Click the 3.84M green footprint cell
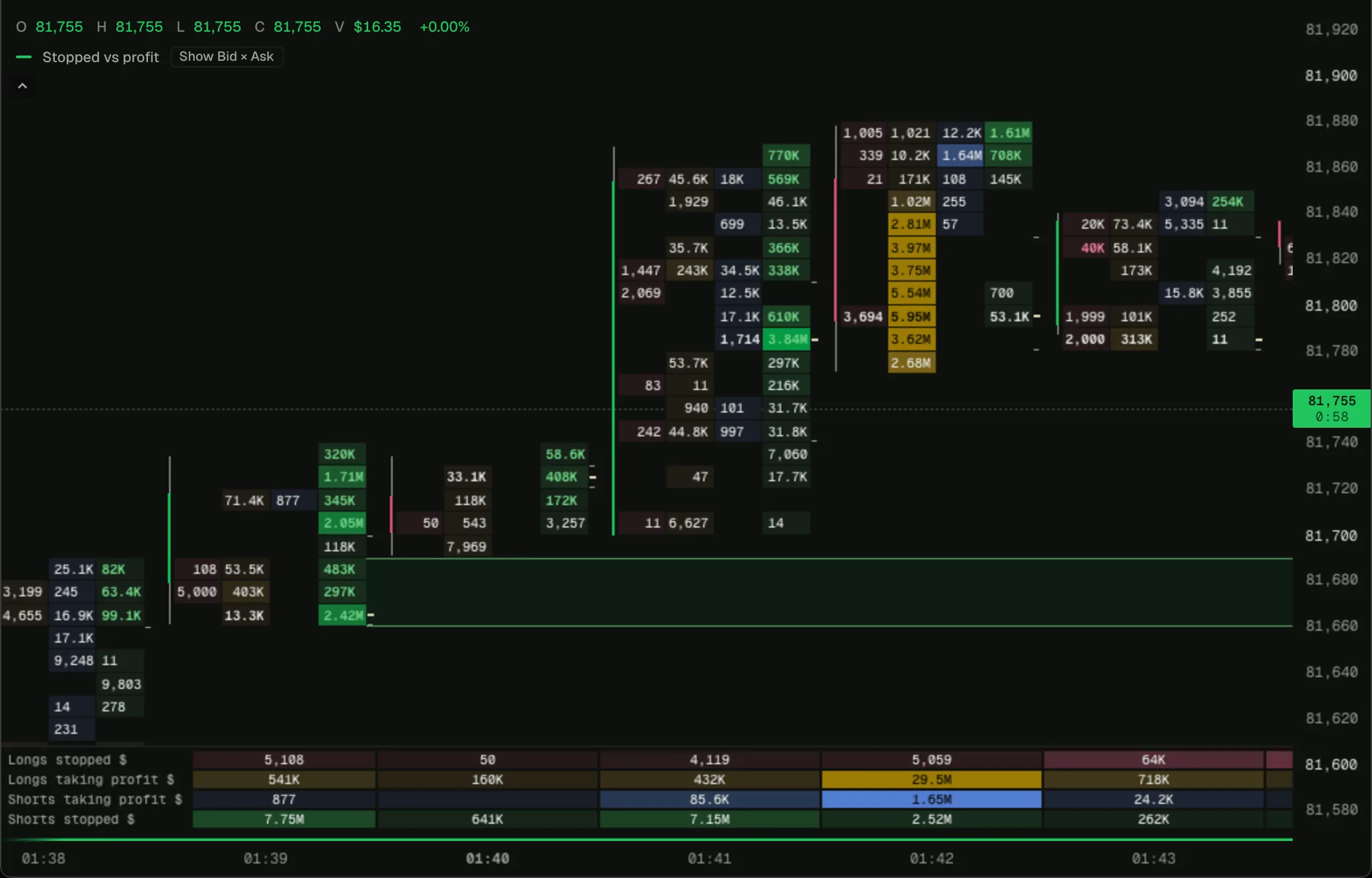Viewport: 1372px width, 878px height. pos(786,339)
